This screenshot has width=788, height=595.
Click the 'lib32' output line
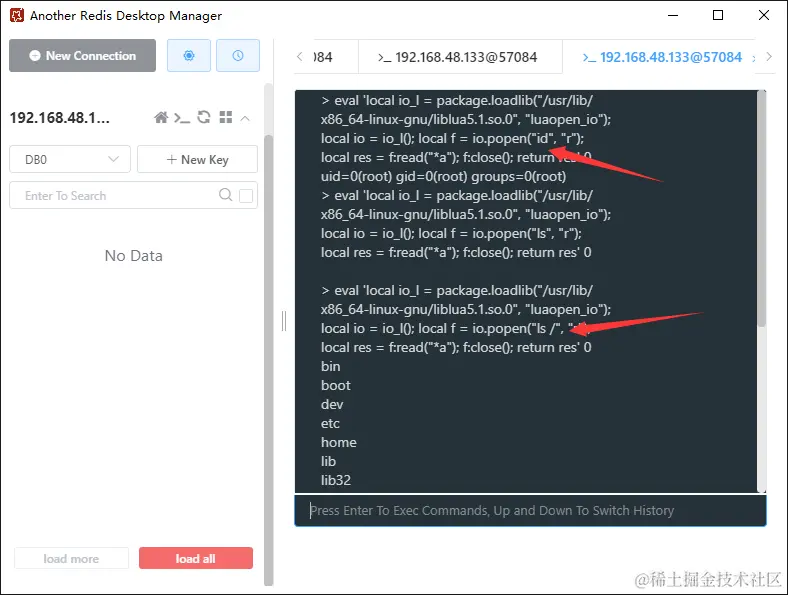(x=336, y=480)
